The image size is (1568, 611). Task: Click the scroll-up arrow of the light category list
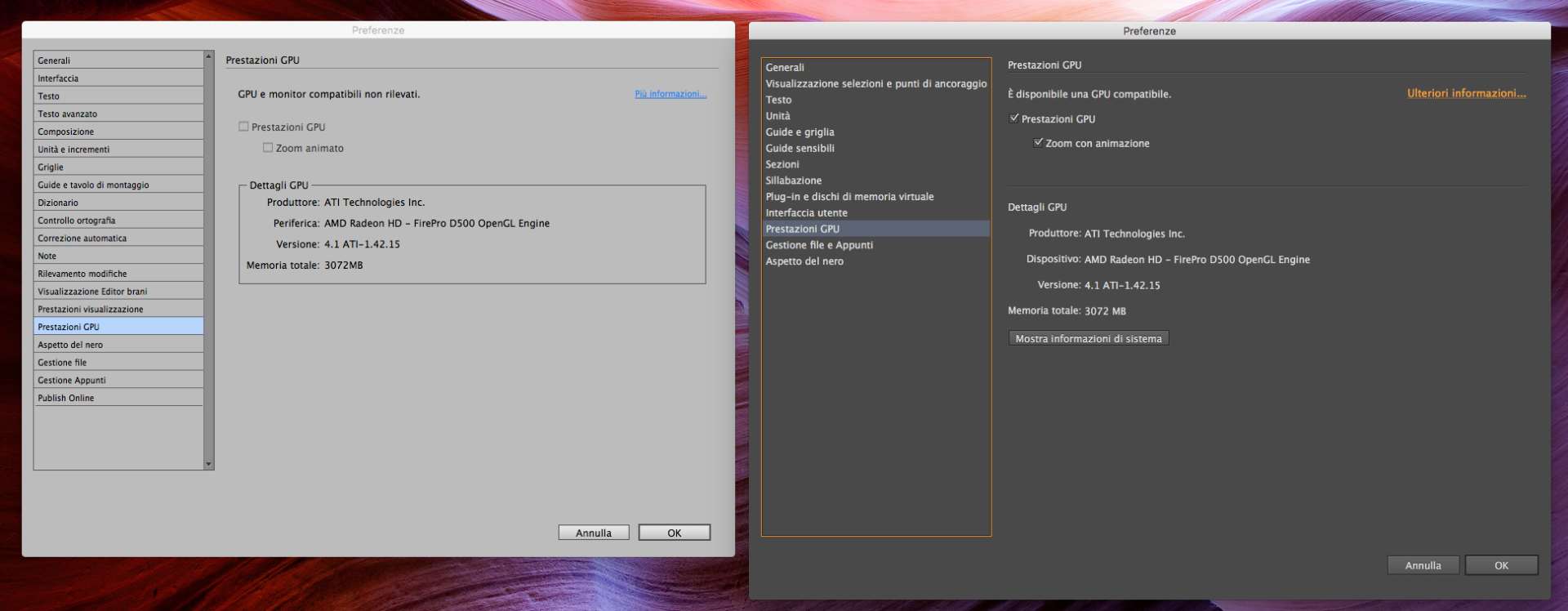(209, 56)
